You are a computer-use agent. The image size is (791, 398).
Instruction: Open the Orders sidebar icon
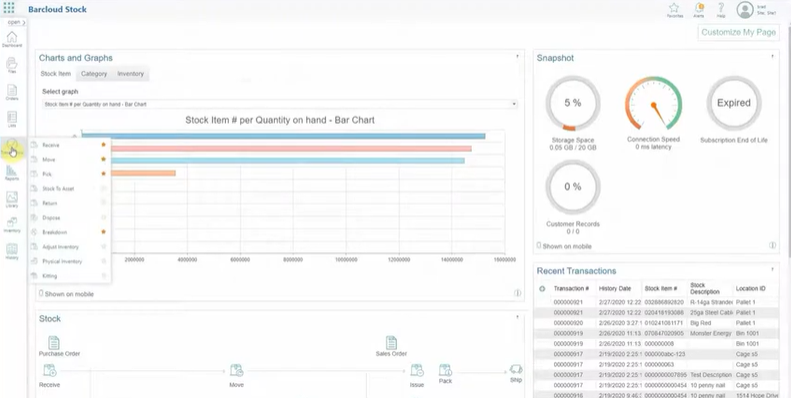click(x=12, y=92)
